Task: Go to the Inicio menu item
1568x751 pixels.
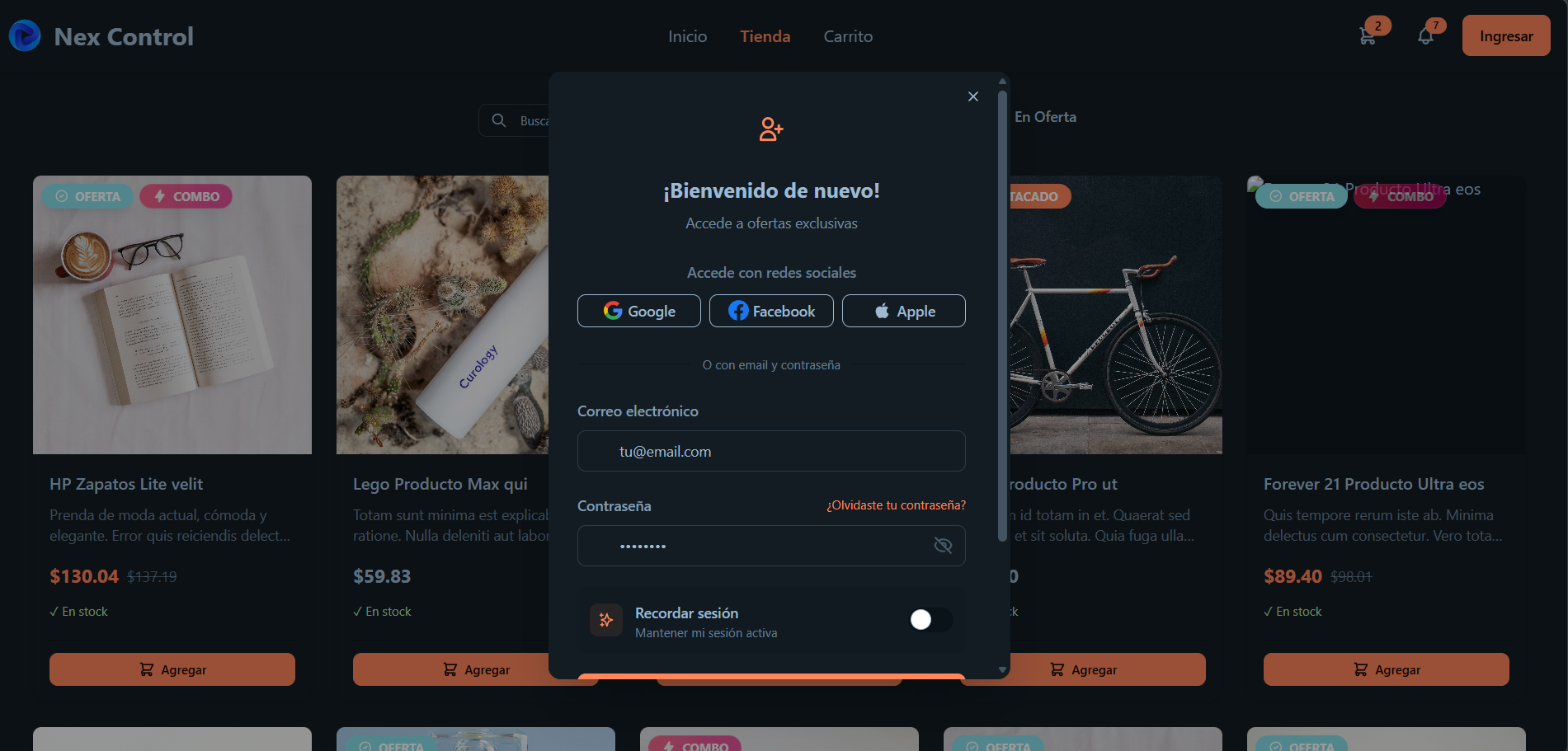Action: 688,36
